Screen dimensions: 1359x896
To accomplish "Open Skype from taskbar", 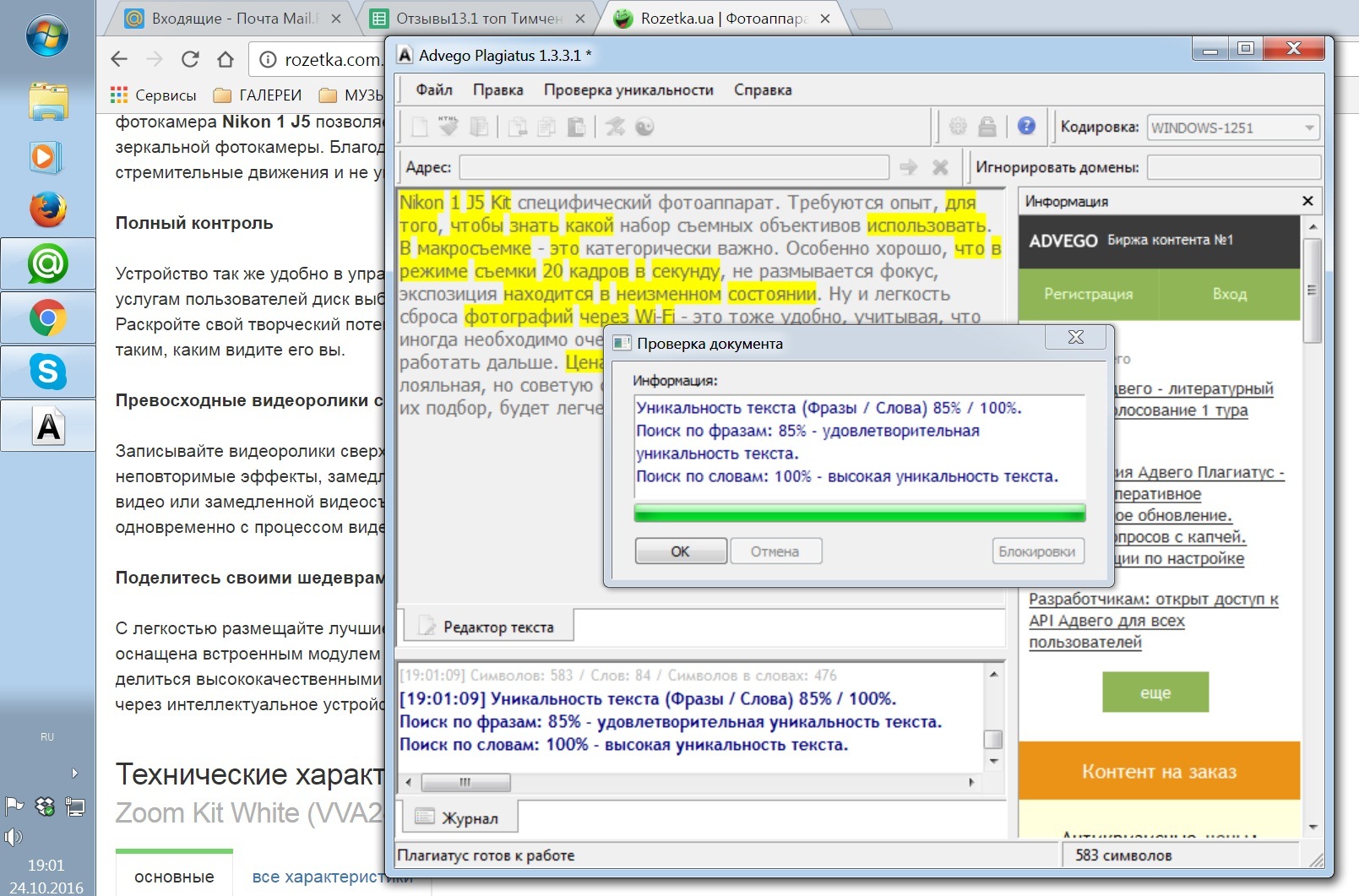I will pos(47,372).
